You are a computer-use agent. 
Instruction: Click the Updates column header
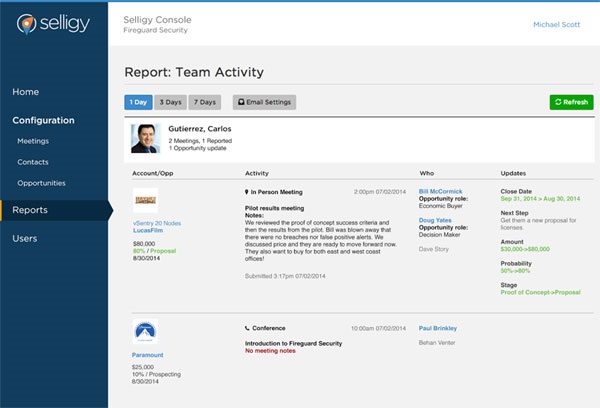[513, 173]
